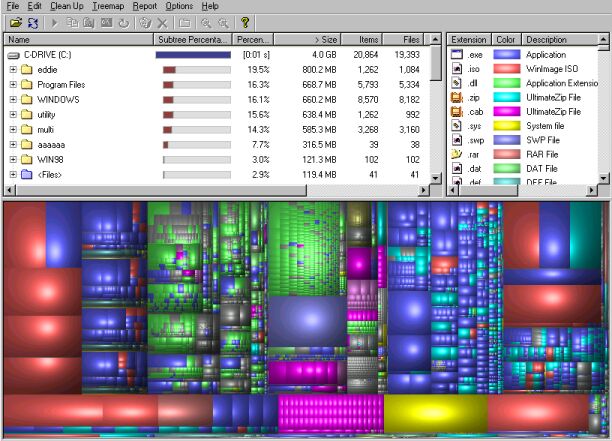The height and width of the screenshot is (441, 612).
Task: Sort by the Description column header
Action: 560,40
